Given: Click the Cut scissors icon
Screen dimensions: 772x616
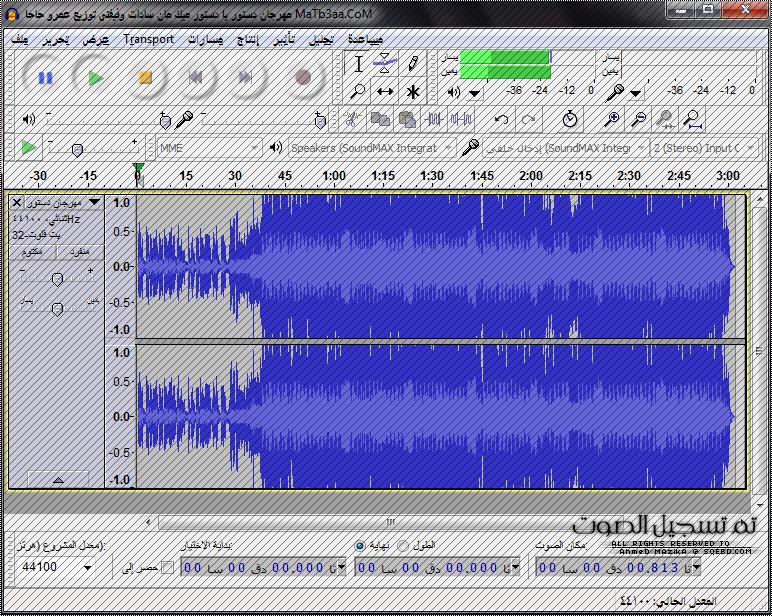Looking at the screenshot, I should tap(351, 119).
